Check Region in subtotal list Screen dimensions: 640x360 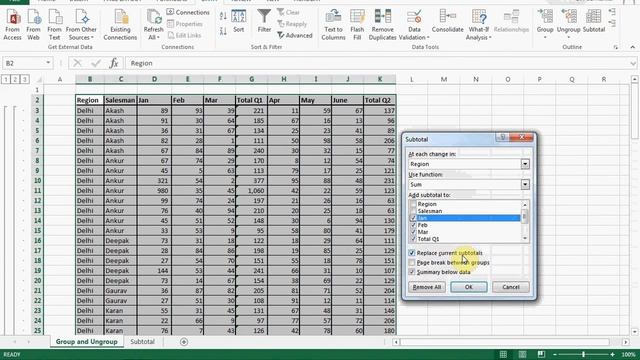(x=413, y=204)
